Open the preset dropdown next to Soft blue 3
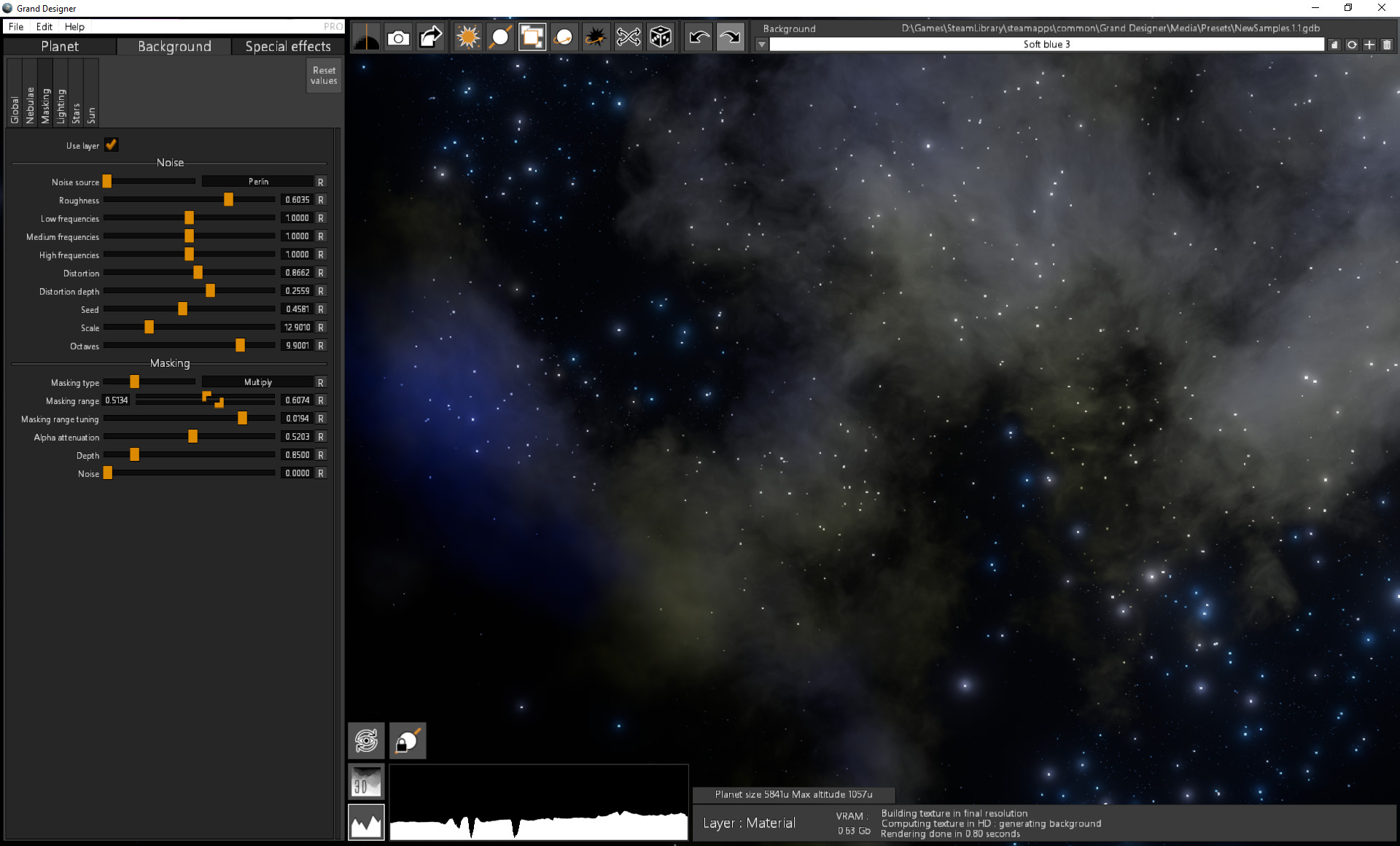This screenshot has width=1400, height=846. [x=761, y=44]
